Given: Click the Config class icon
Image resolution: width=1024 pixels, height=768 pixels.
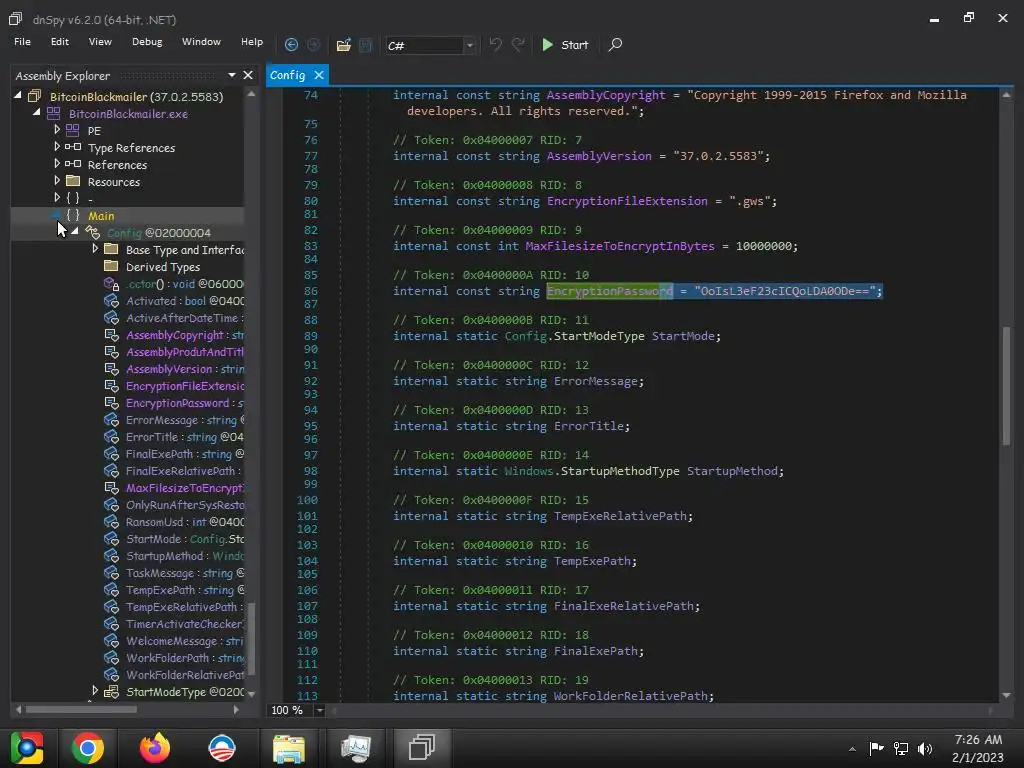Looking at the screenshot, I should (x=93, y=232).
